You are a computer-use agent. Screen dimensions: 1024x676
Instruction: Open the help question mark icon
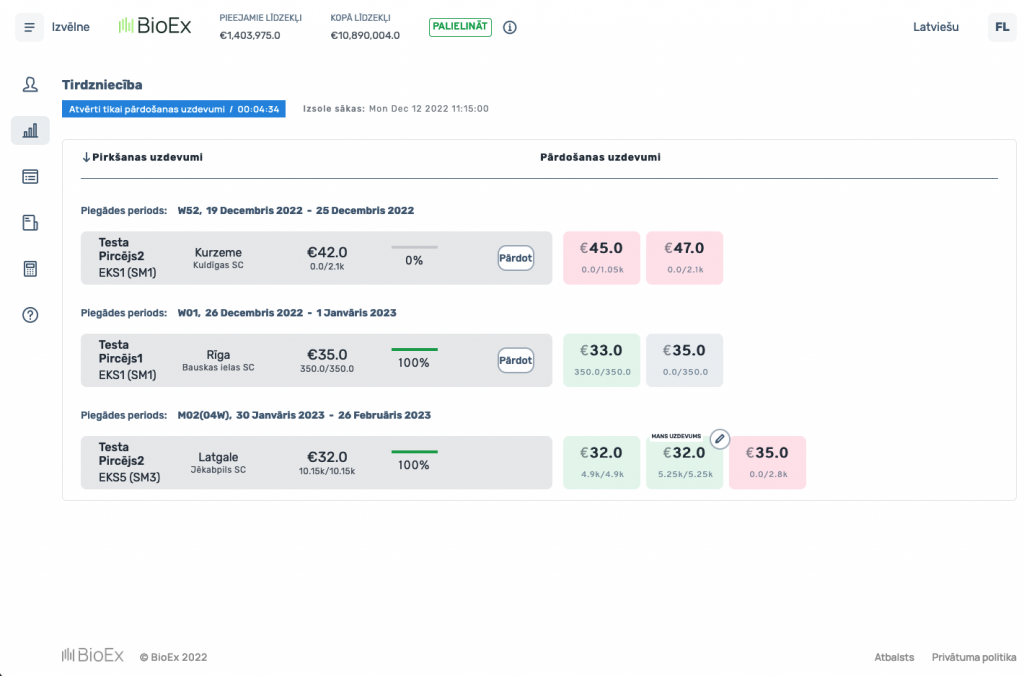(29, 314)
